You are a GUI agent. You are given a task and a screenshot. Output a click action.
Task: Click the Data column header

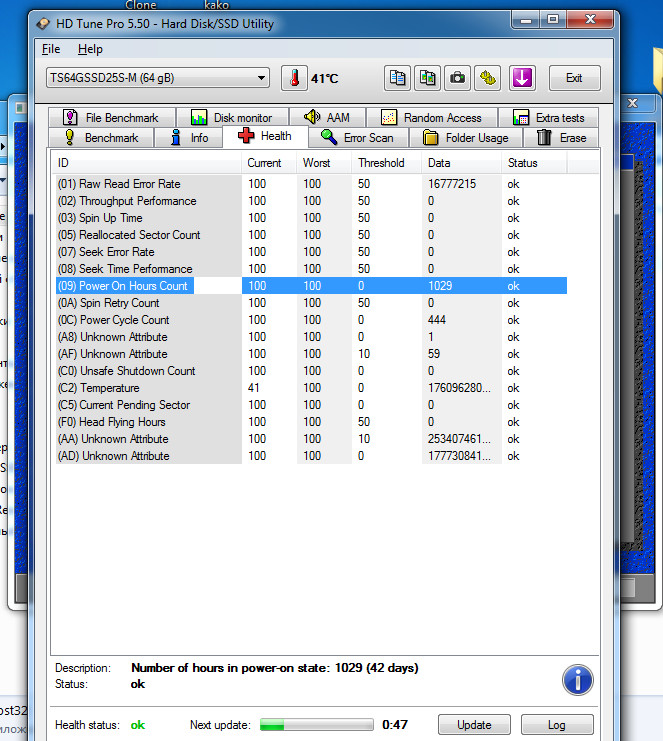click(461, 163)
